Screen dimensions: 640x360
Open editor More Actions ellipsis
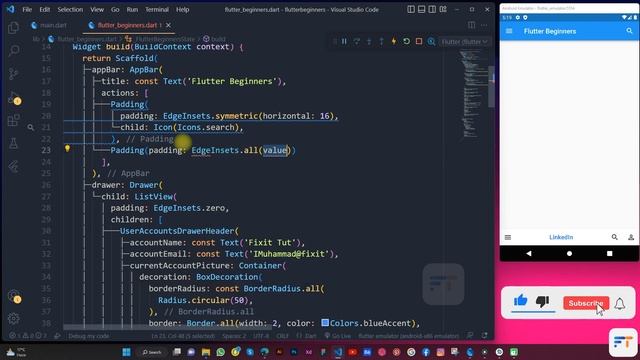(484, 25)
